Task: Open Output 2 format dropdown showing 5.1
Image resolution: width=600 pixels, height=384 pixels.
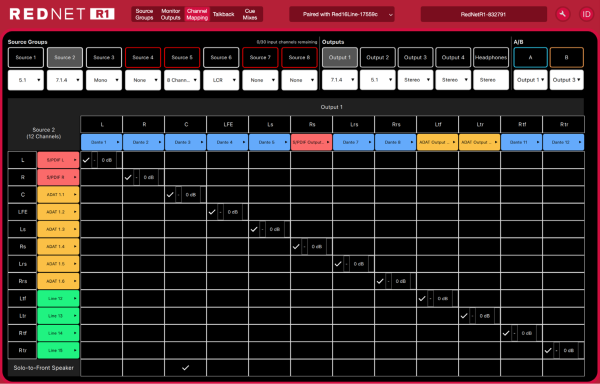Action: pyautogui.click(x=378, y=80)
